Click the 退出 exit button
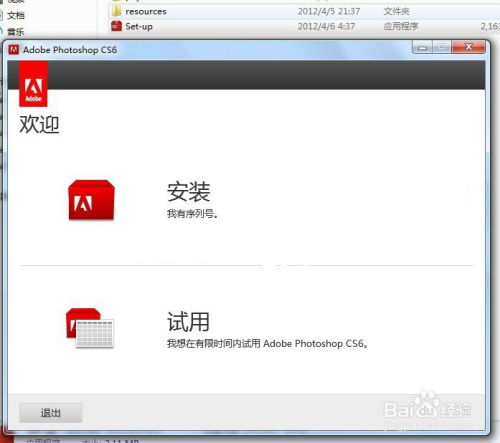This screenshot has height=443, width=500. coord(51,413)
